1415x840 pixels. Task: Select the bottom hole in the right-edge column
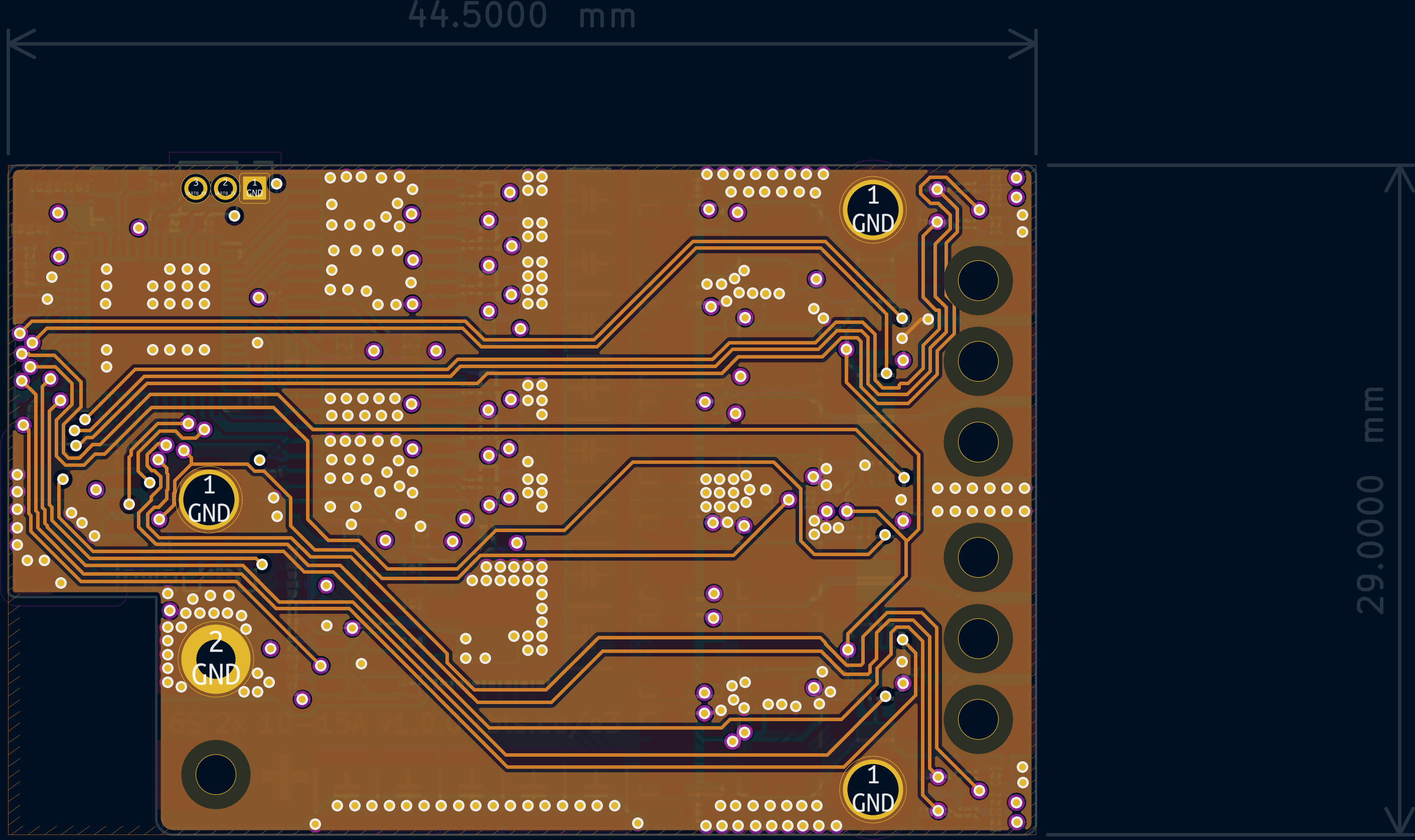point(978,719)
